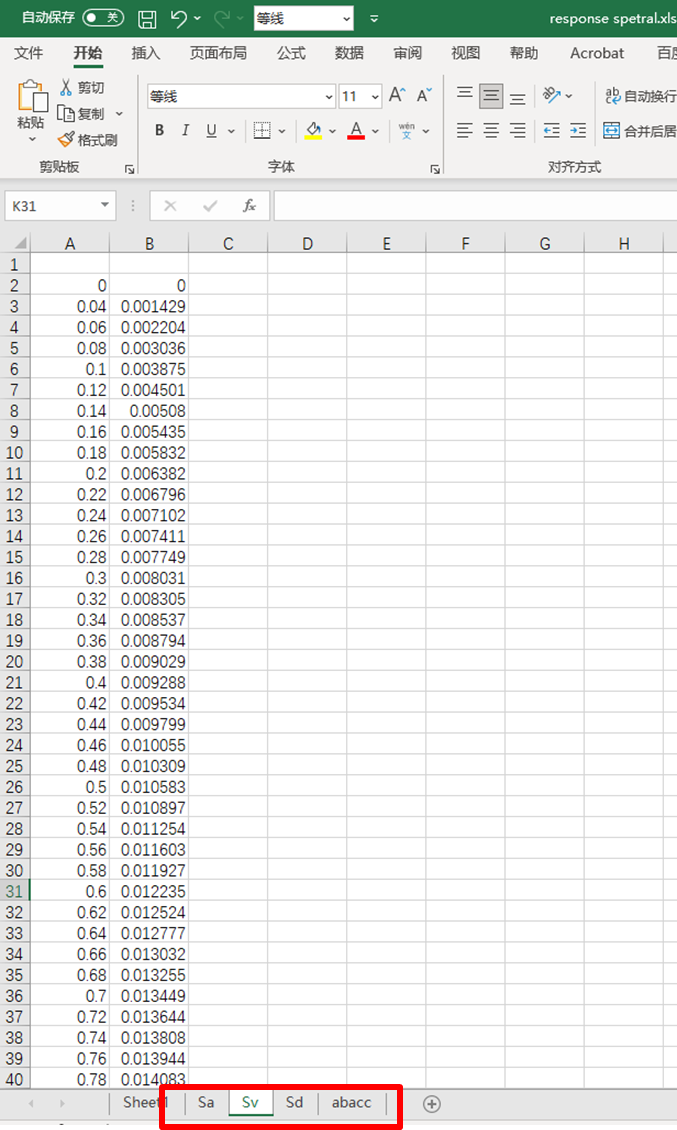Click the text orientation icon

click(x=552, y=95)
